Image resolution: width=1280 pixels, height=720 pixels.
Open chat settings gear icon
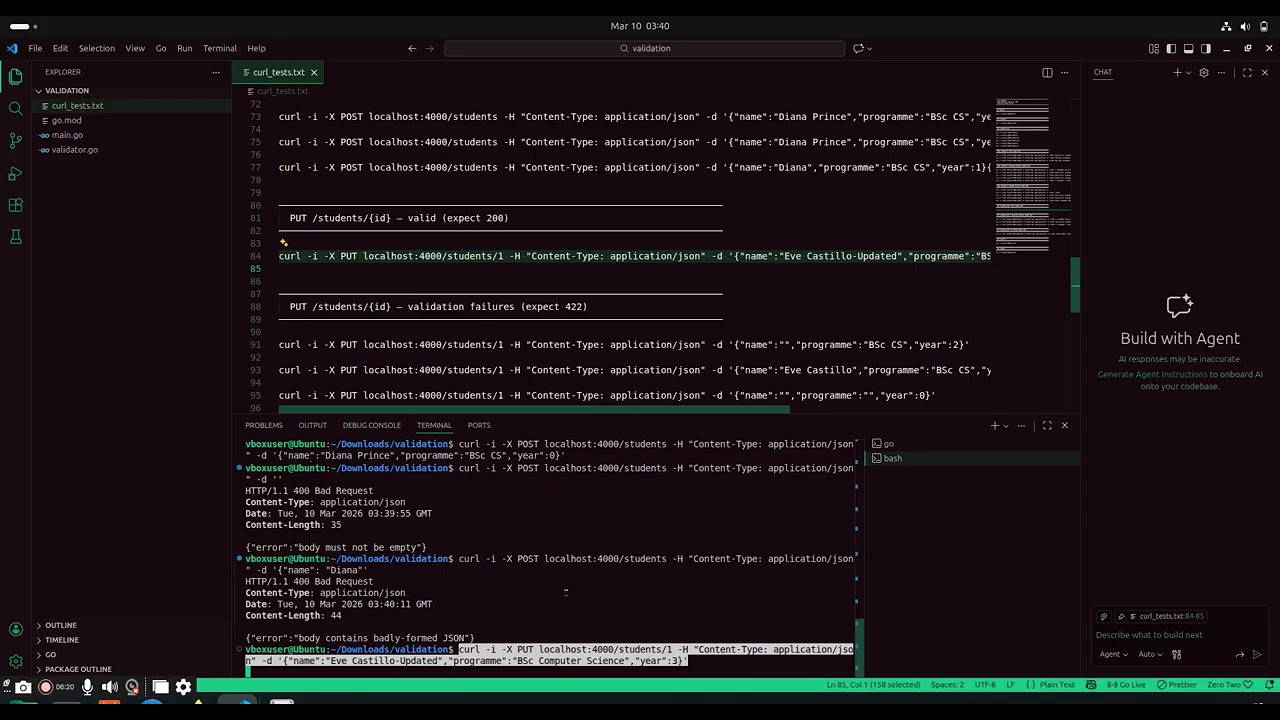(x=1204, y=72)
